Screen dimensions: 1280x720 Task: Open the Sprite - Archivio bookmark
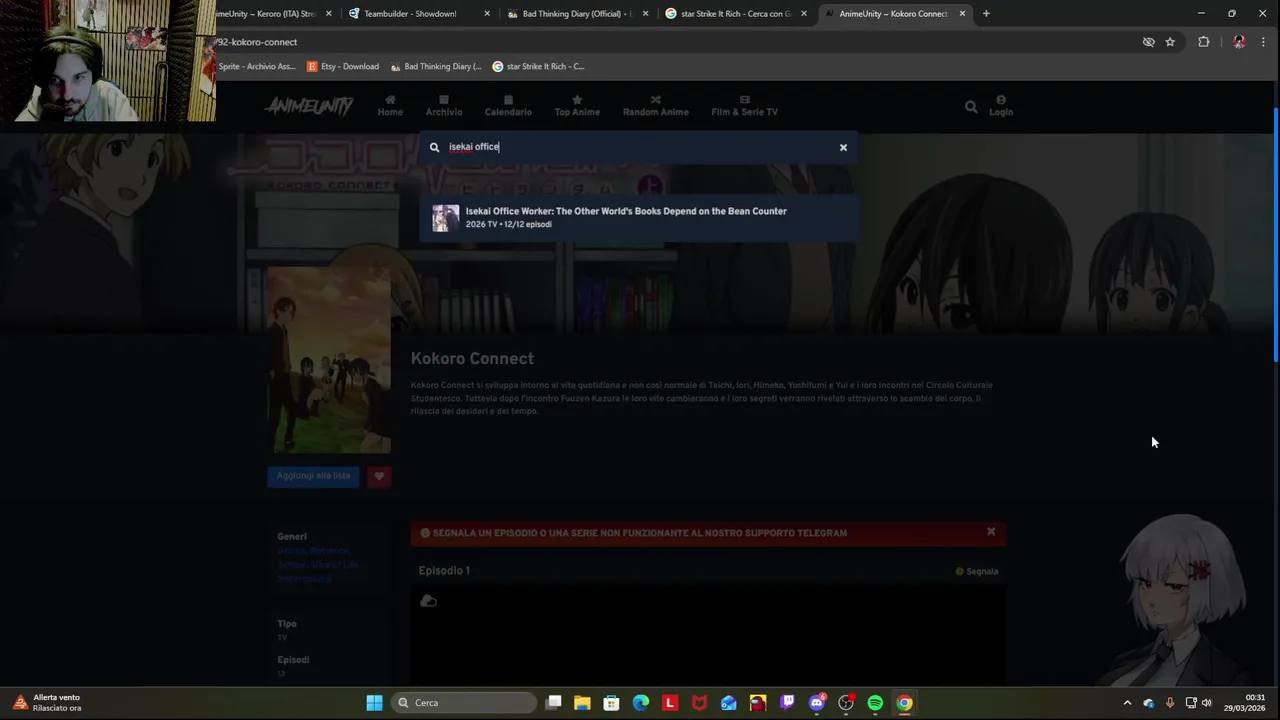pos(256,66)
